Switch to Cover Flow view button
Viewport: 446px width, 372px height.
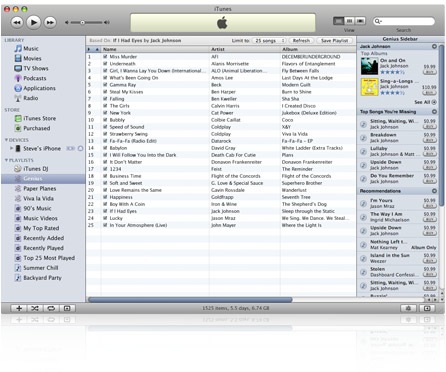[x=360, y=21]
